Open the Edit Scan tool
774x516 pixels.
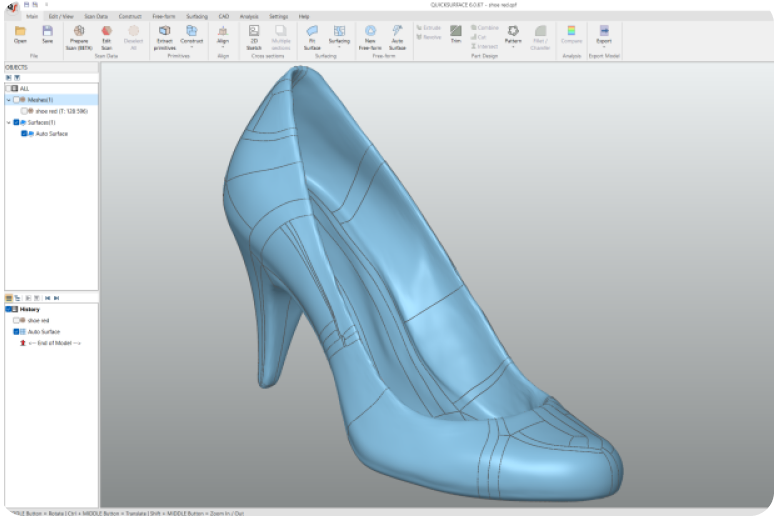click(x=106, y=32)
